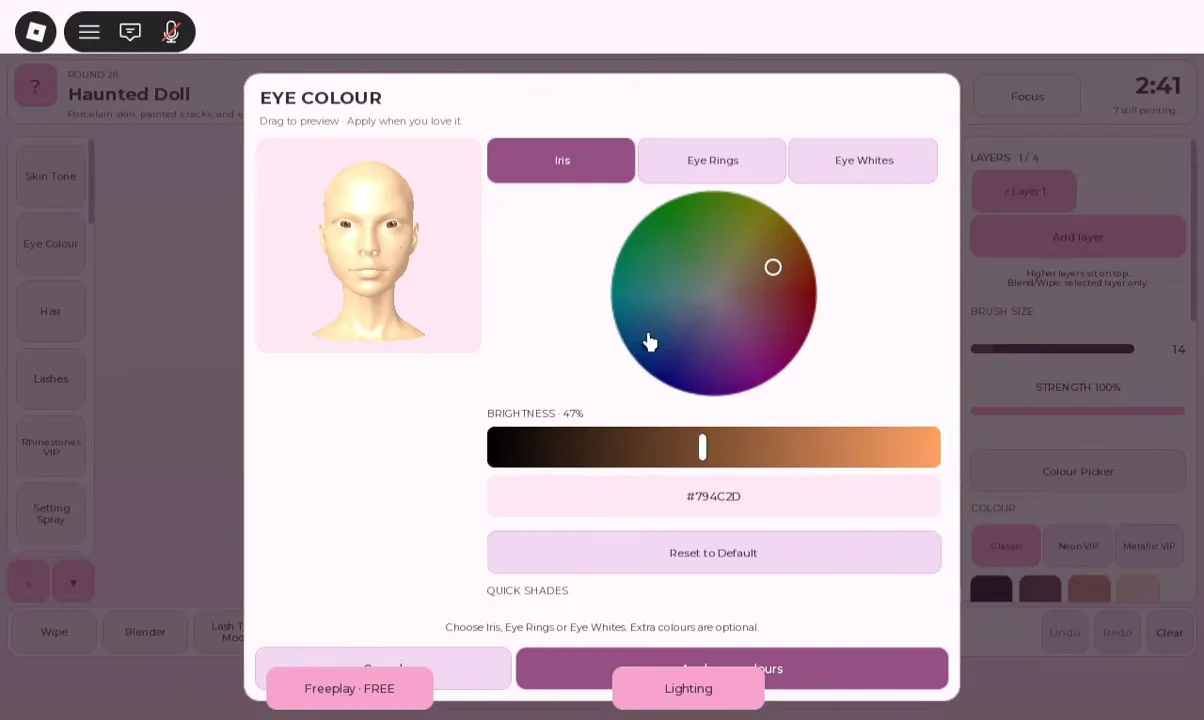Open the Lighting button

[x=688, y=688]
